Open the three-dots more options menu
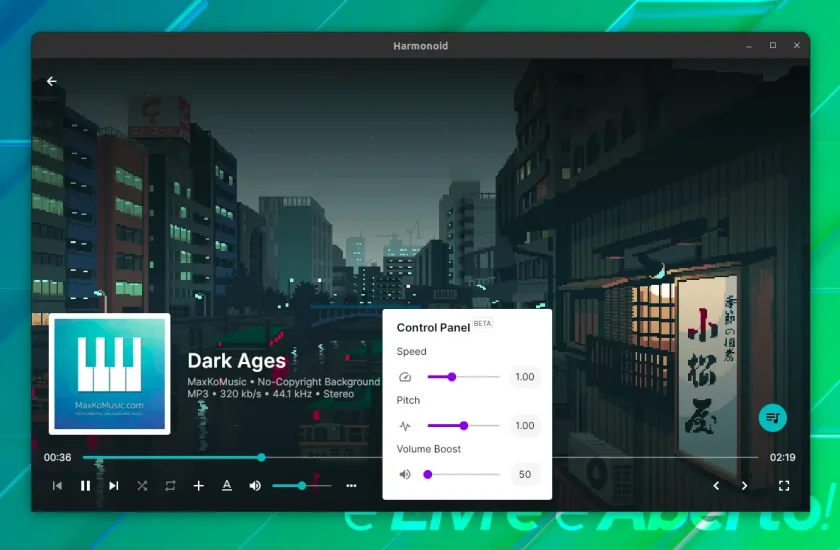 [x=351, y=486]
